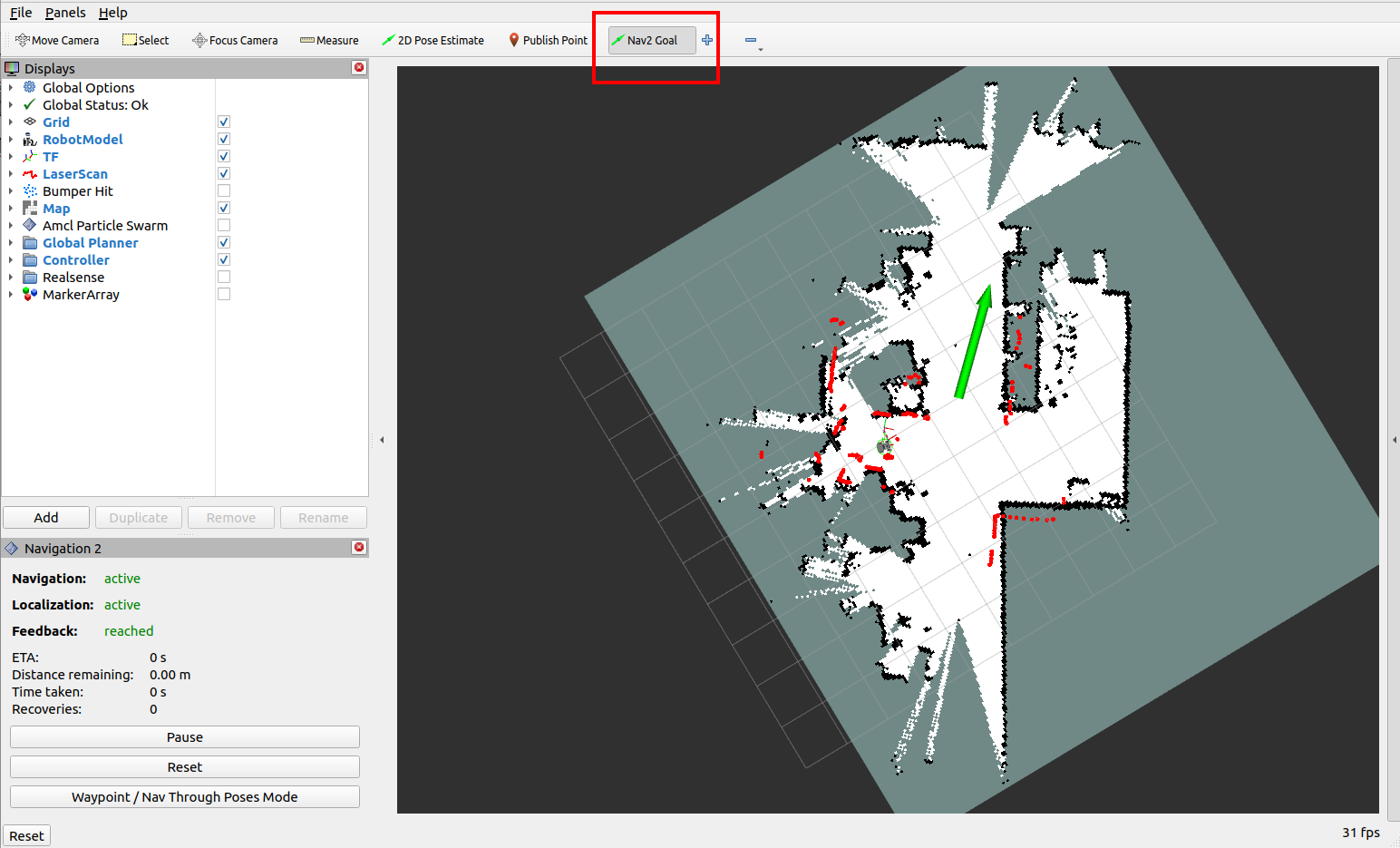The height and width of the screenshot is (848, 1400).
Task: Expand the Global Options tree row
Action: pos(11,88)
